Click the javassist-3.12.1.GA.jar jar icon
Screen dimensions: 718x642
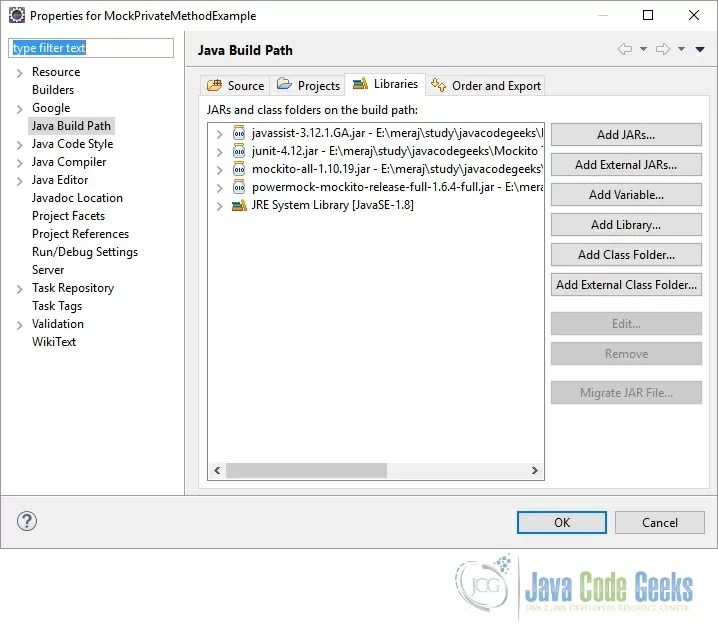point(239,133)
